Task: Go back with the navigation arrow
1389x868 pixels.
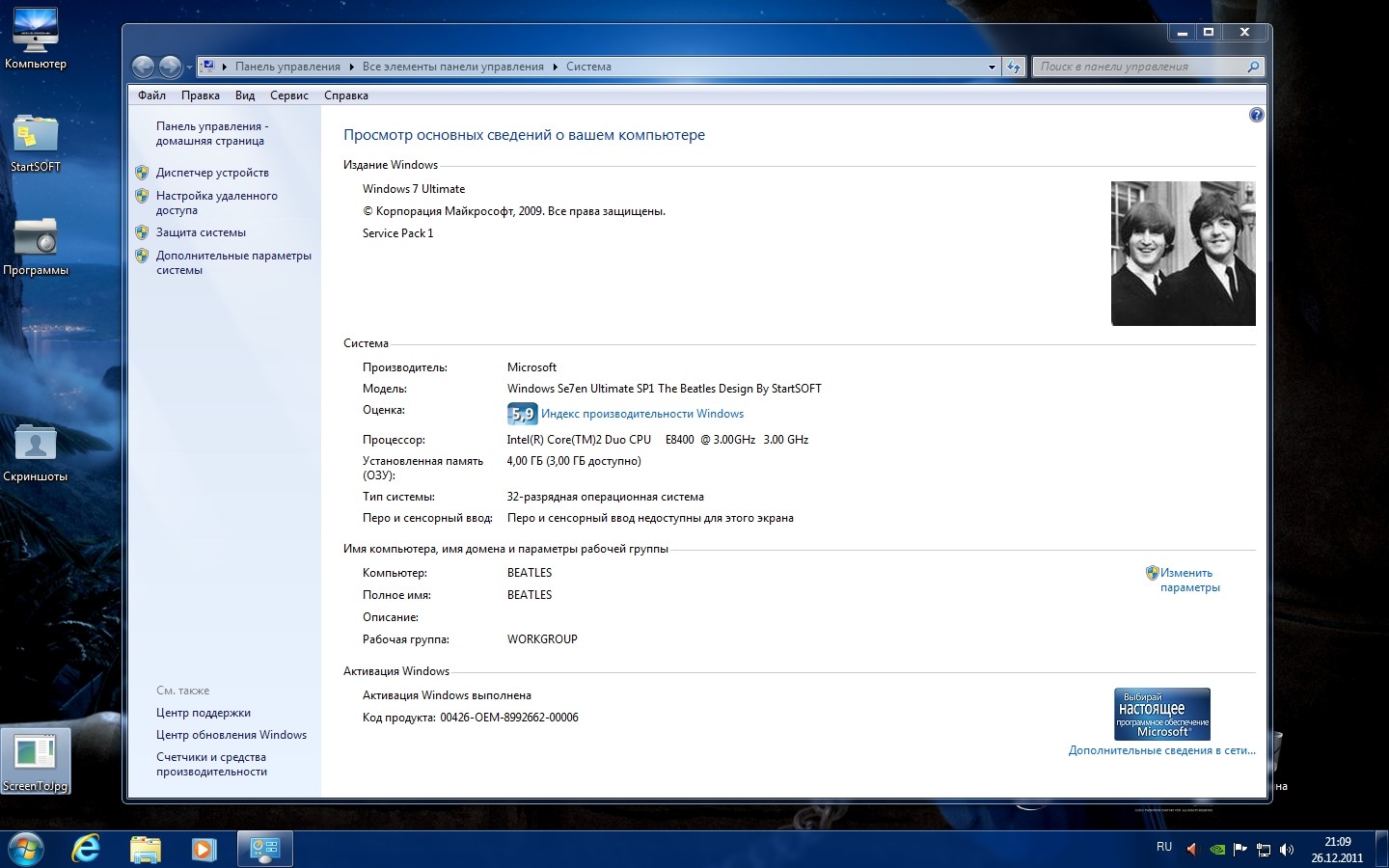Action: click(143, 67)
